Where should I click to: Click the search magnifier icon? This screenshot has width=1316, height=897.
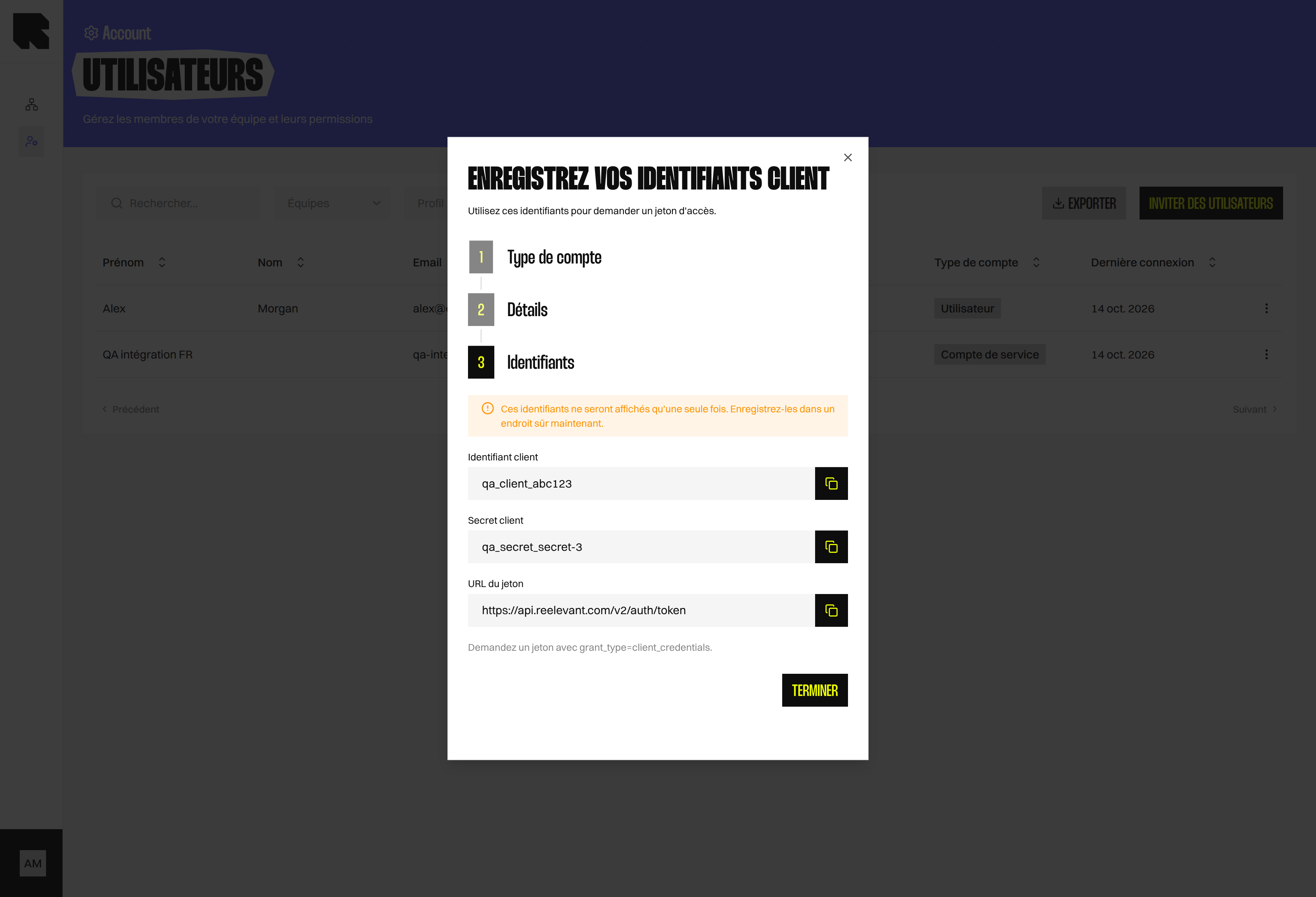pos(117,203)
